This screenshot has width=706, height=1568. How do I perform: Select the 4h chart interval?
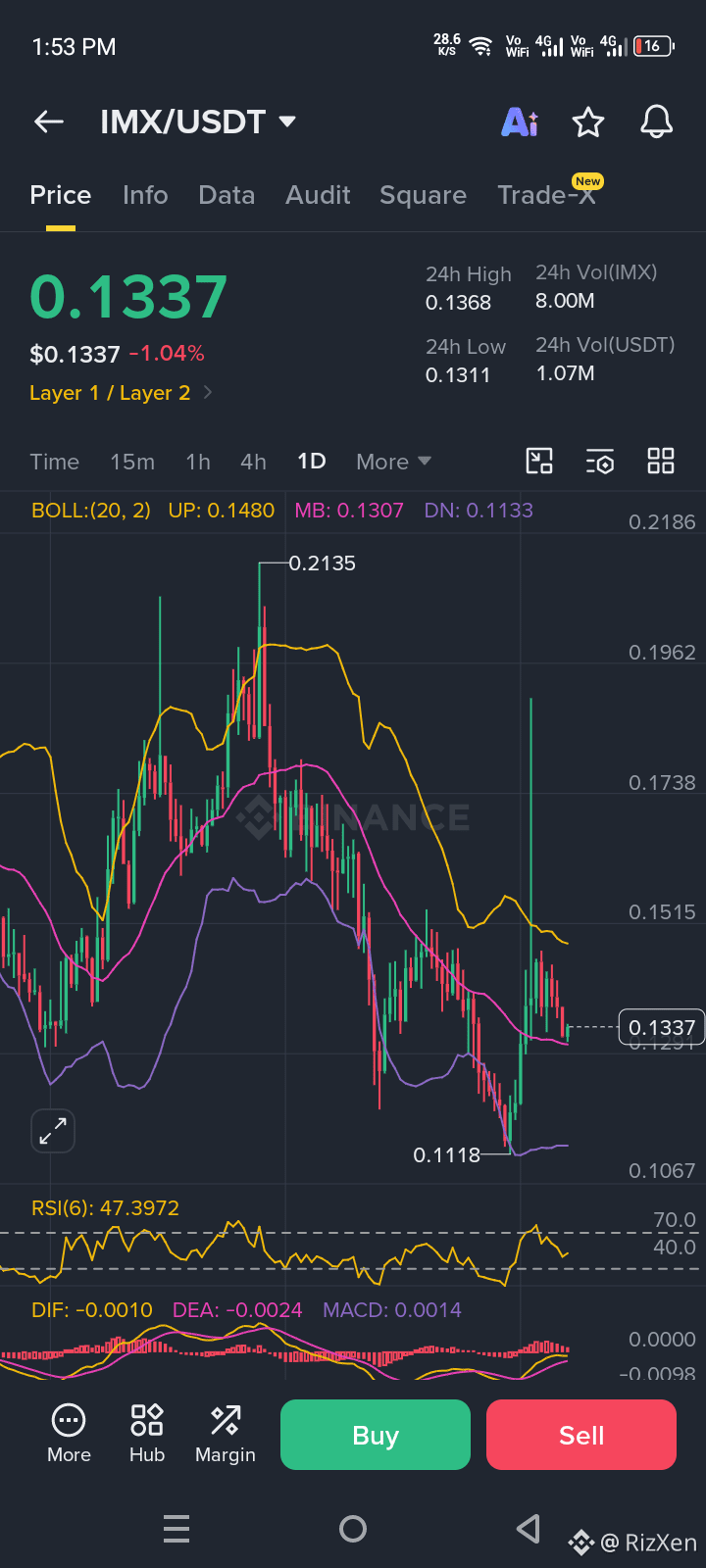coord(253,462)
